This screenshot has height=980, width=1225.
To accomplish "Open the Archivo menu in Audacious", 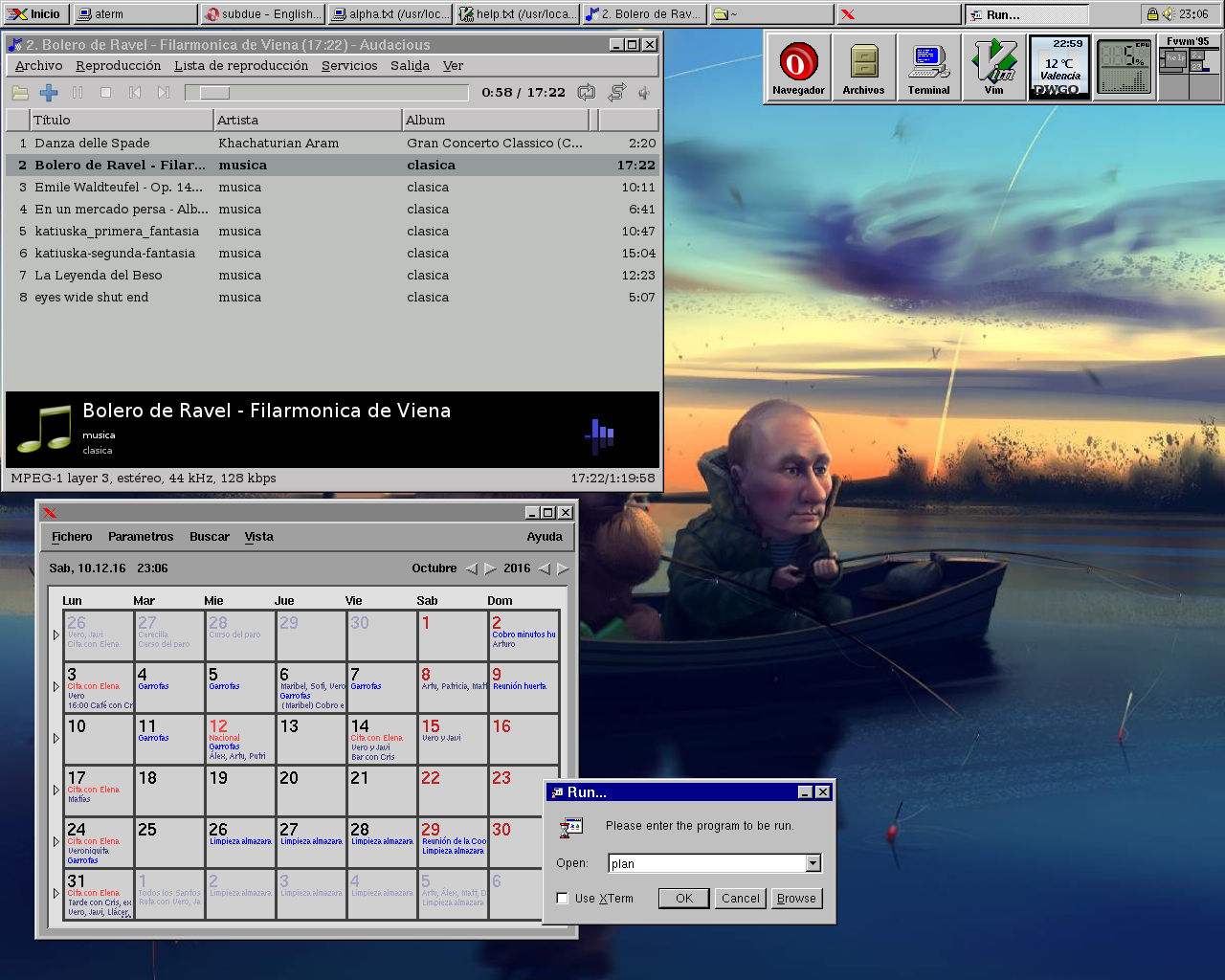I will point(39,66).
